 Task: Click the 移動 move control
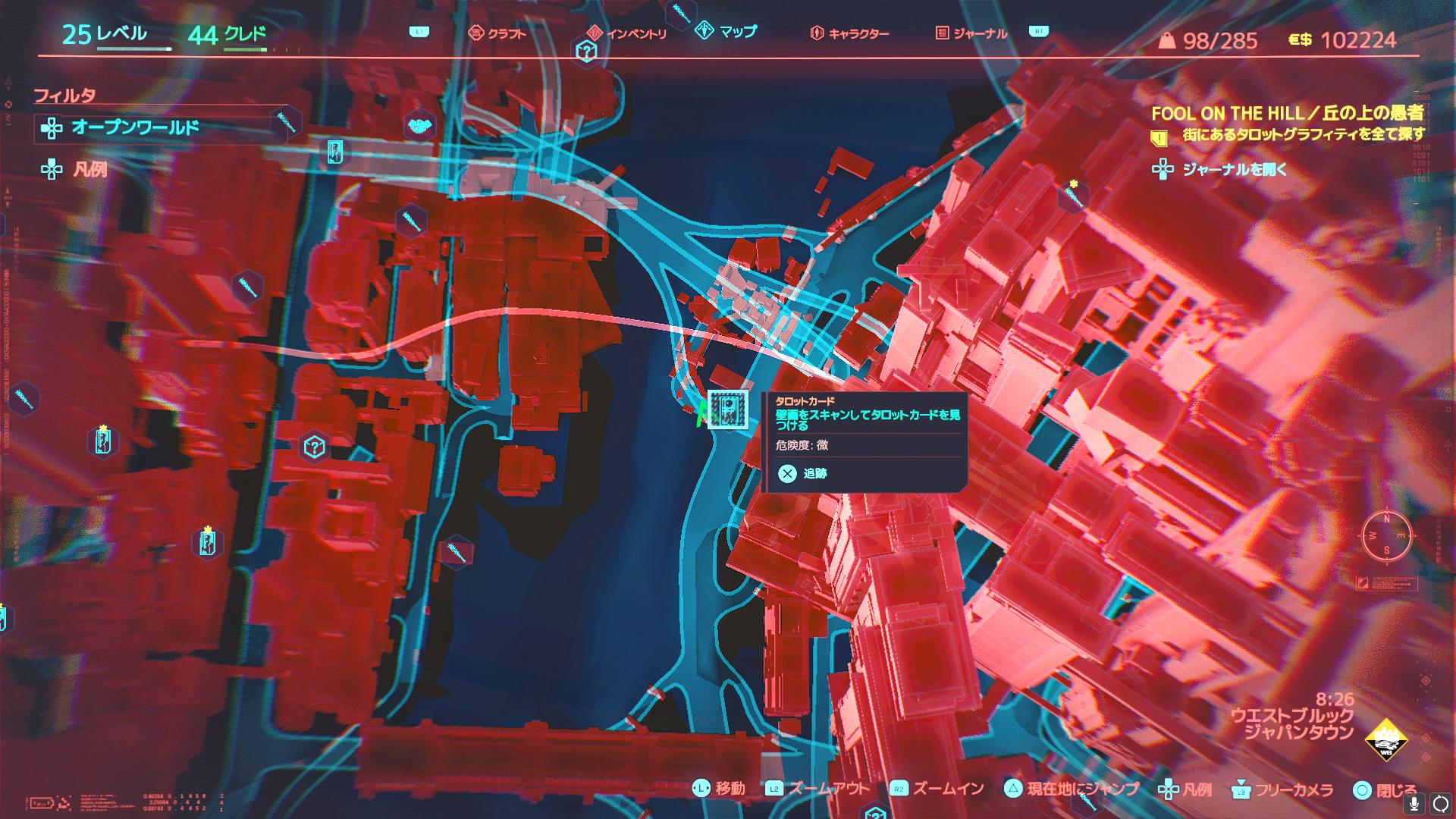coord(718,789)
